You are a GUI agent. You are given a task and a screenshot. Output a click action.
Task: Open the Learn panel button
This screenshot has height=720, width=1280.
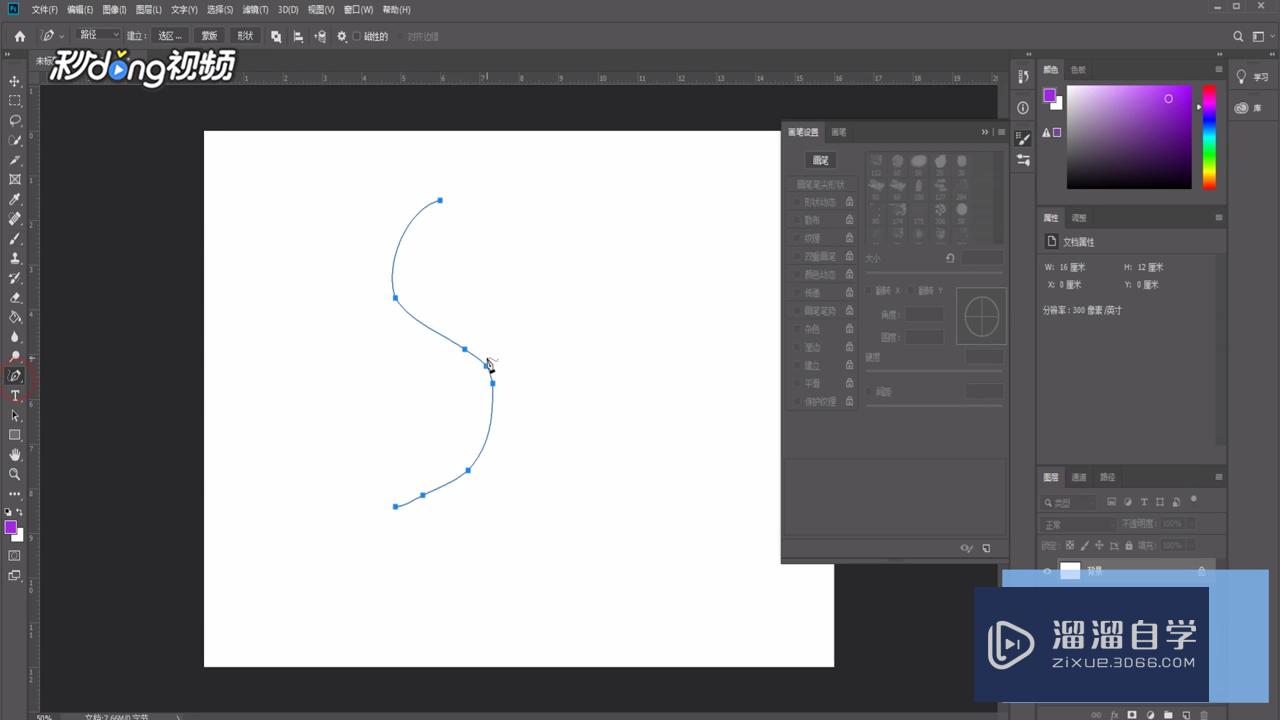coord(1253,77)
